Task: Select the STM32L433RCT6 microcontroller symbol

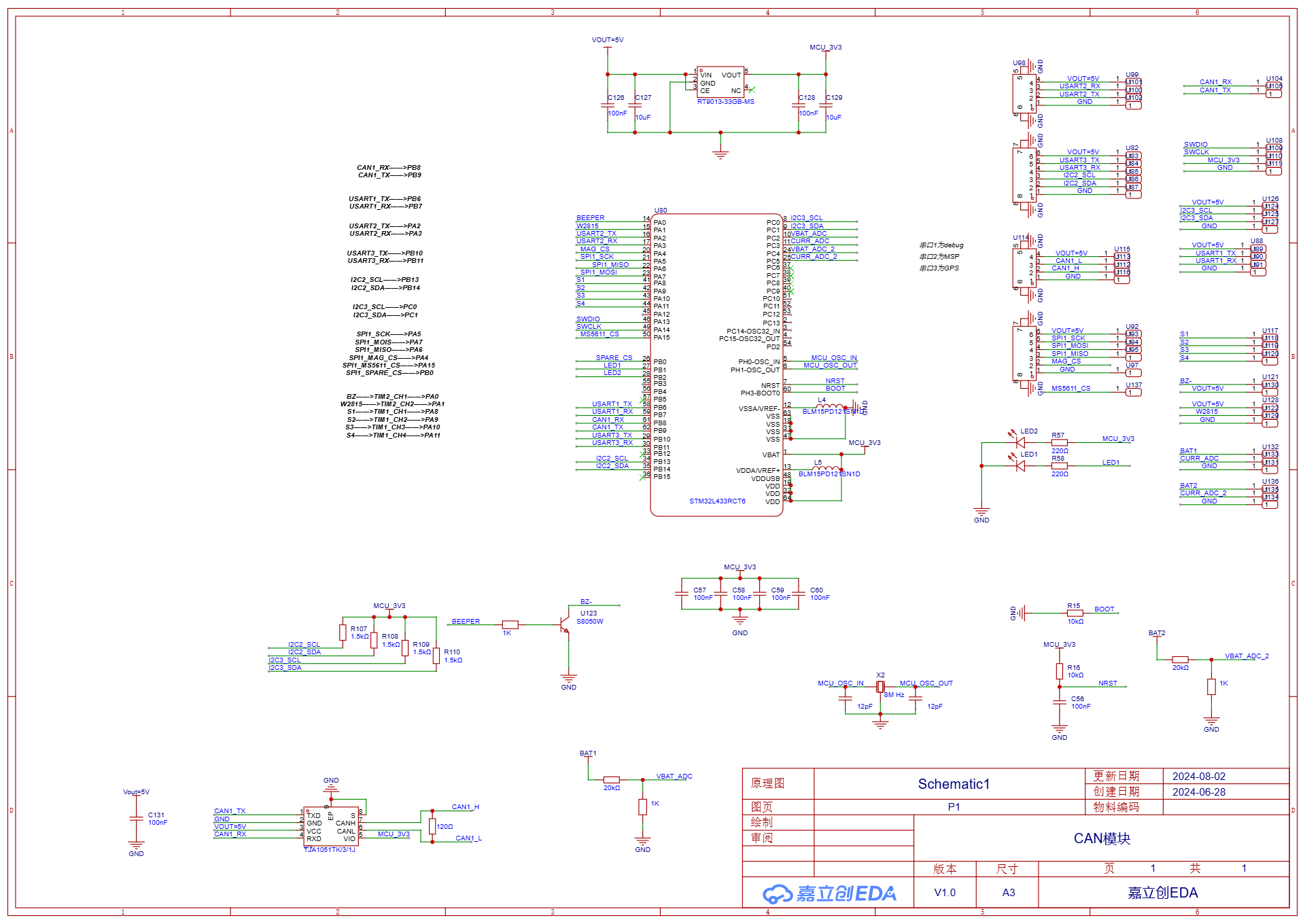Action: pos(716,365)
